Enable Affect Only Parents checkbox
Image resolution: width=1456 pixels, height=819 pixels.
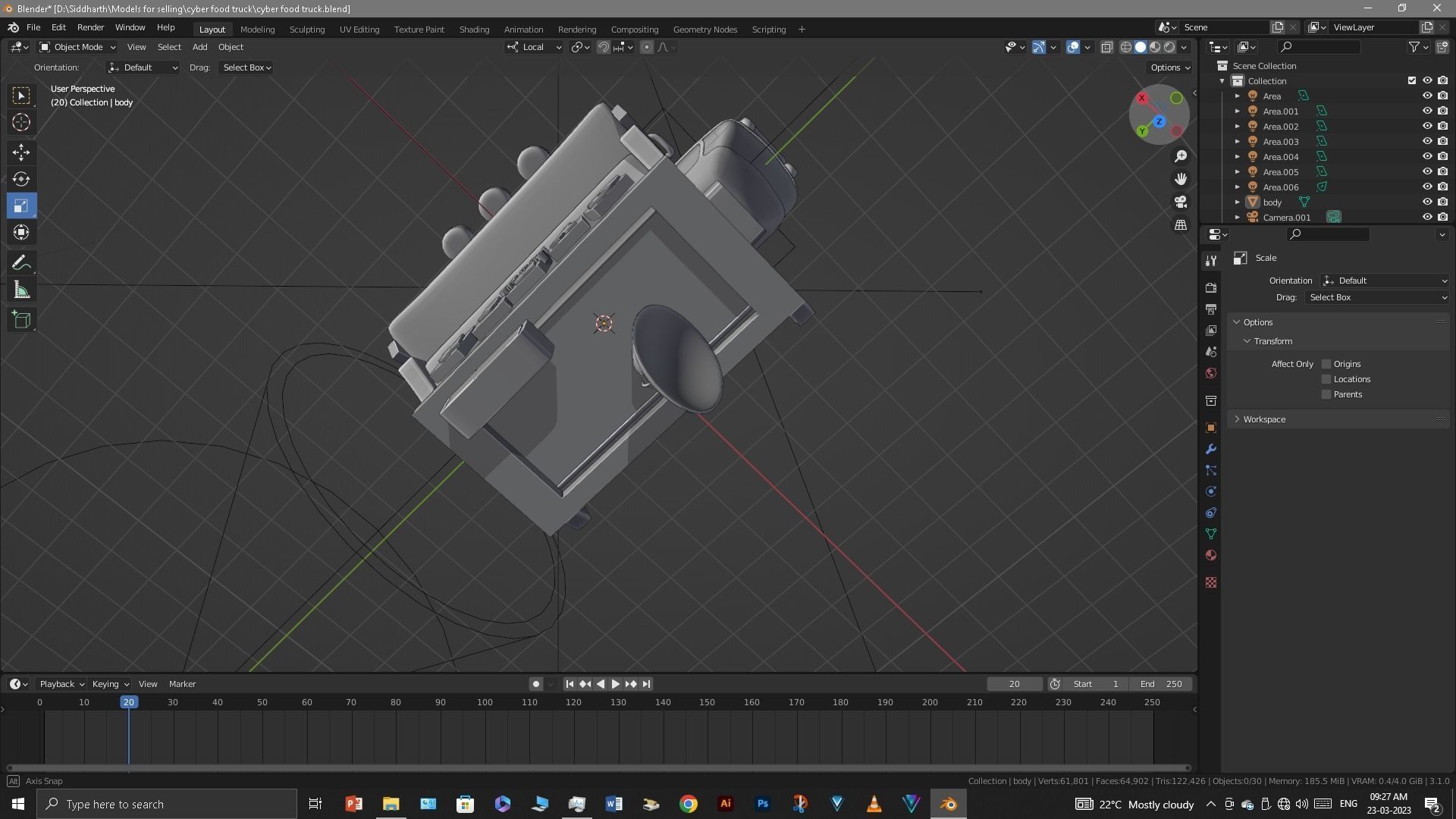coord(1326,394)
